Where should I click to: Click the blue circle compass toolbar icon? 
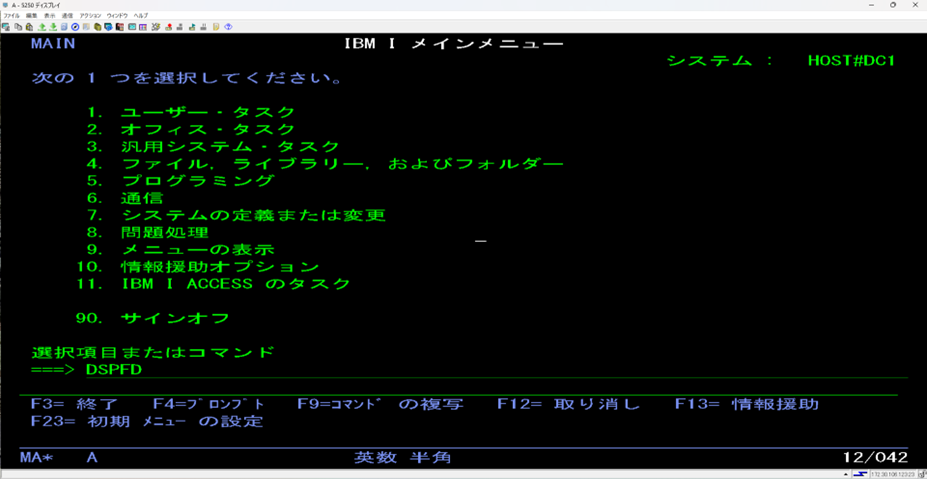pos(75,27)
